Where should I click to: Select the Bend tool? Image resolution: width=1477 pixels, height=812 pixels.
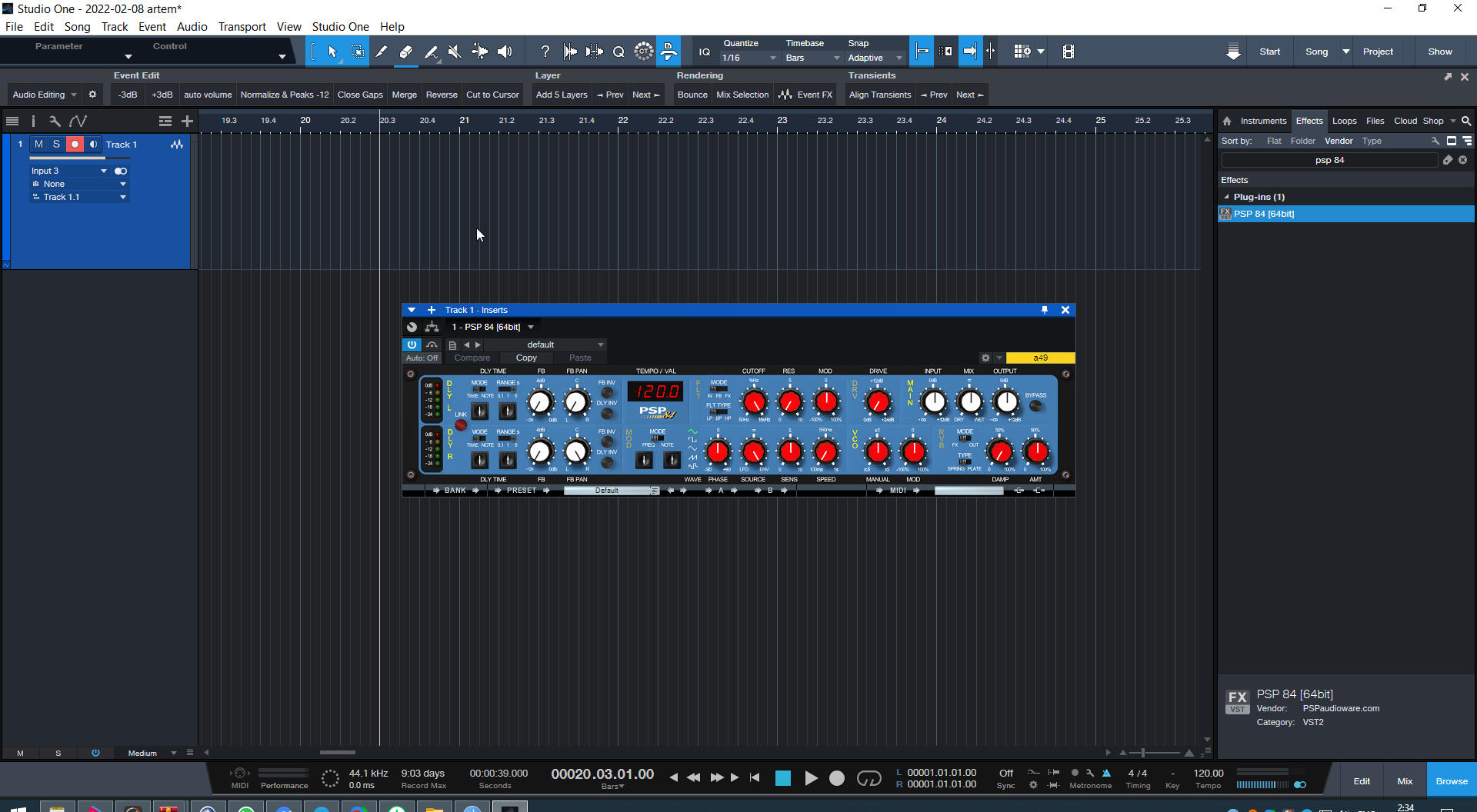click(x=479, y=52)
